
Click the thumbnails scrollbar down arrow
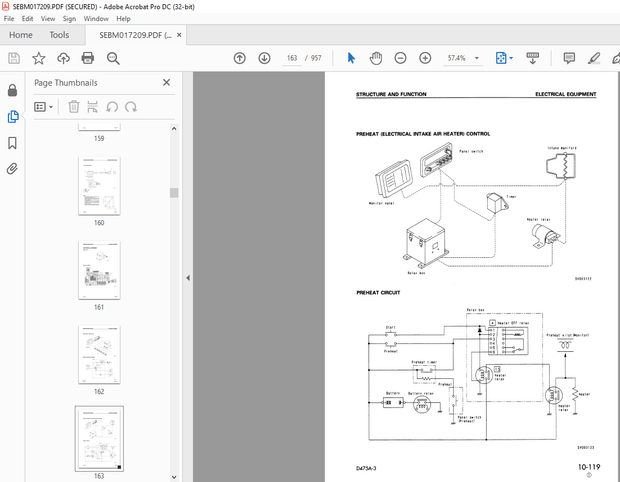click(174, 477)
